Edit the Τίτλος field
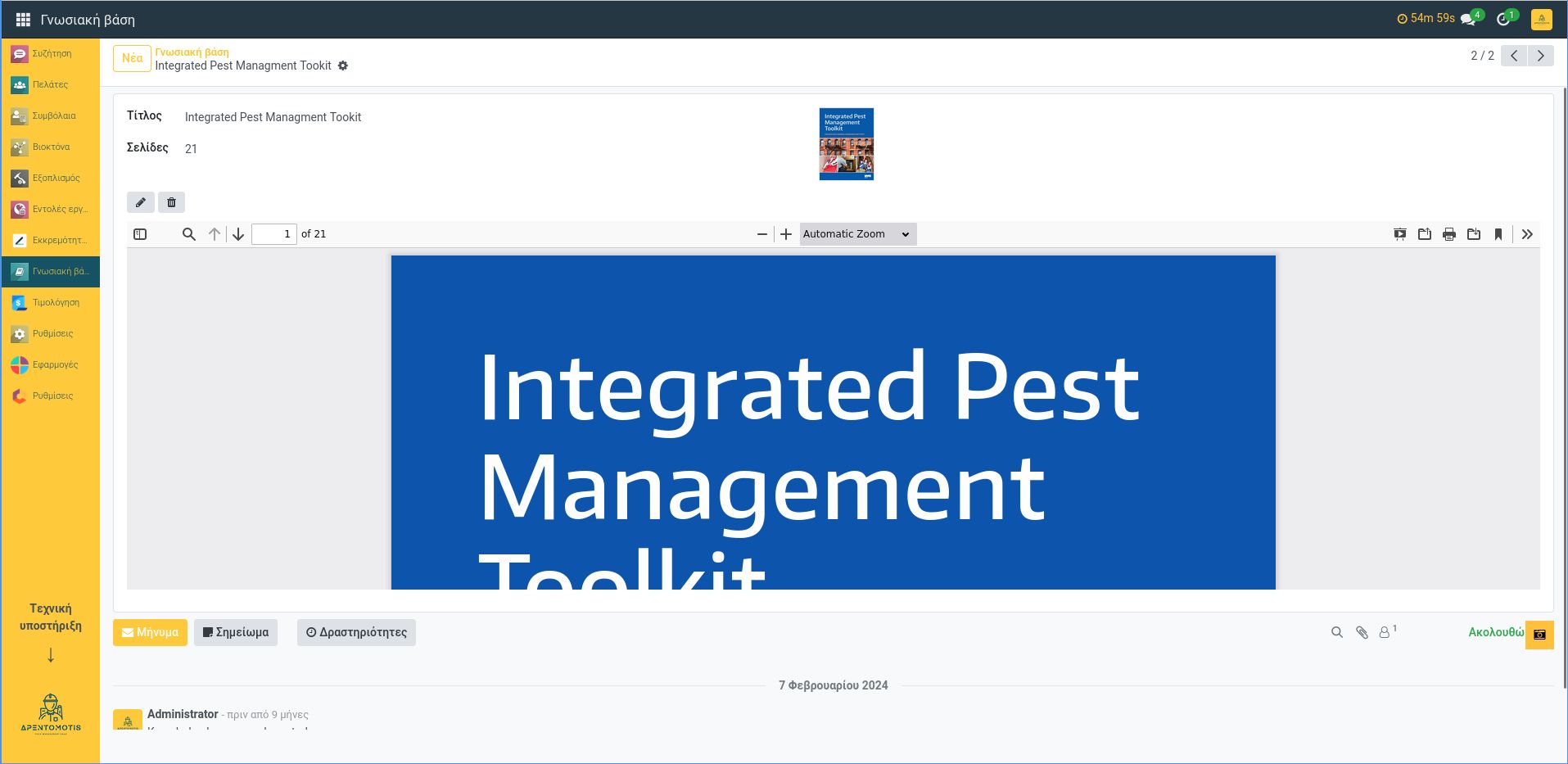Screen dimensions: 1568x764 coord(273,117)
